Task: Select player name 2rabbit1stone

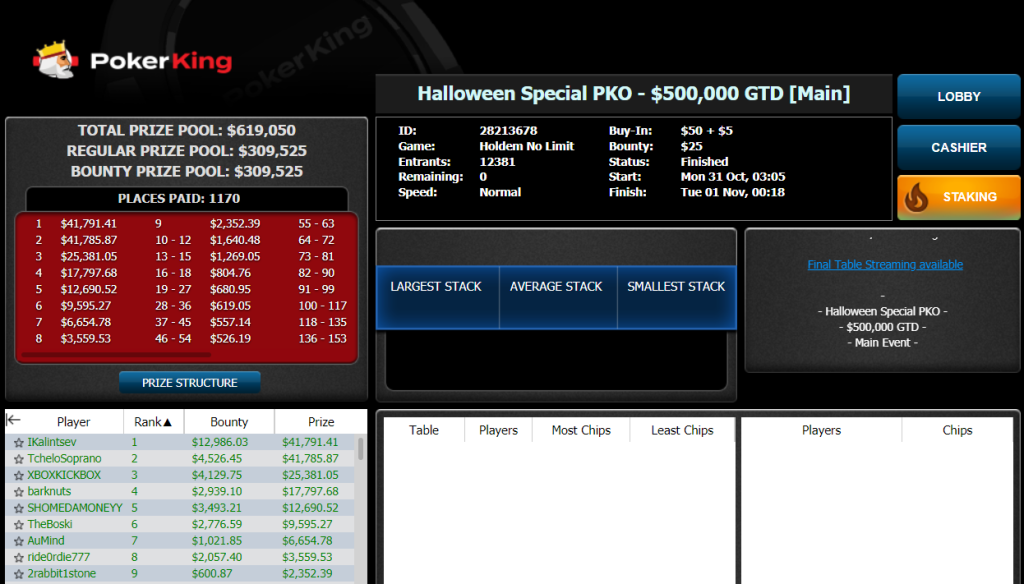Action: tap(61, 573)
